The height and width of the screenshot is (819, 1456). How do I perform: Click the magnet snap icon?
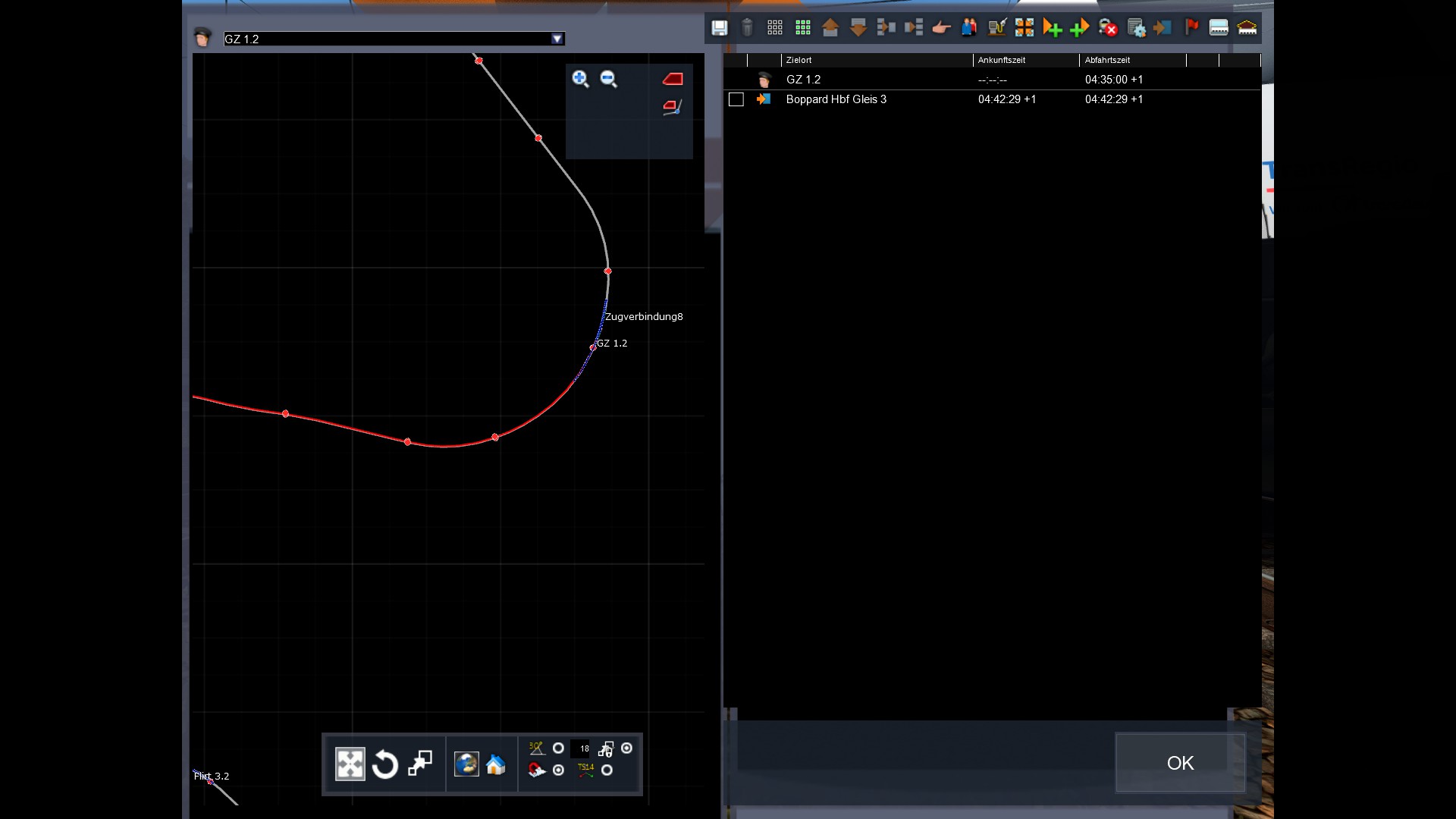point(537,770)
